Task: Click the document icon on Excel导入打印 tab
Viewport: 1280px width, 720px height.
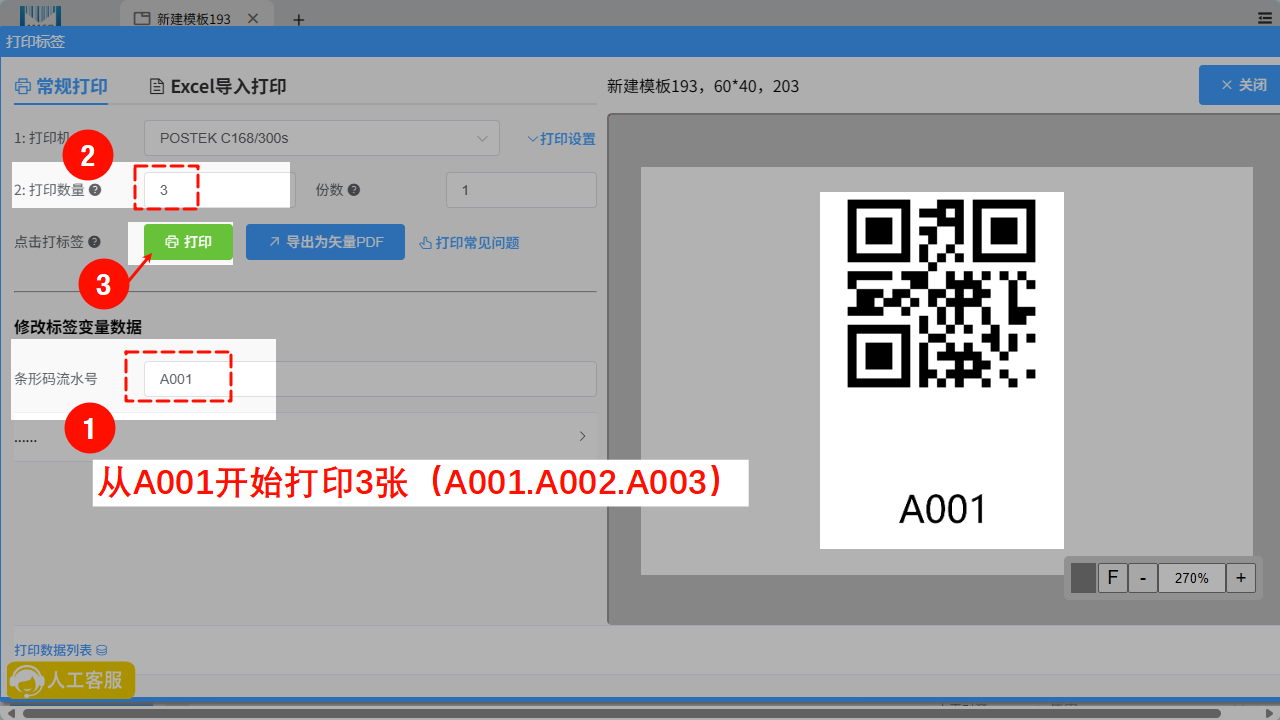Action: 156,87
